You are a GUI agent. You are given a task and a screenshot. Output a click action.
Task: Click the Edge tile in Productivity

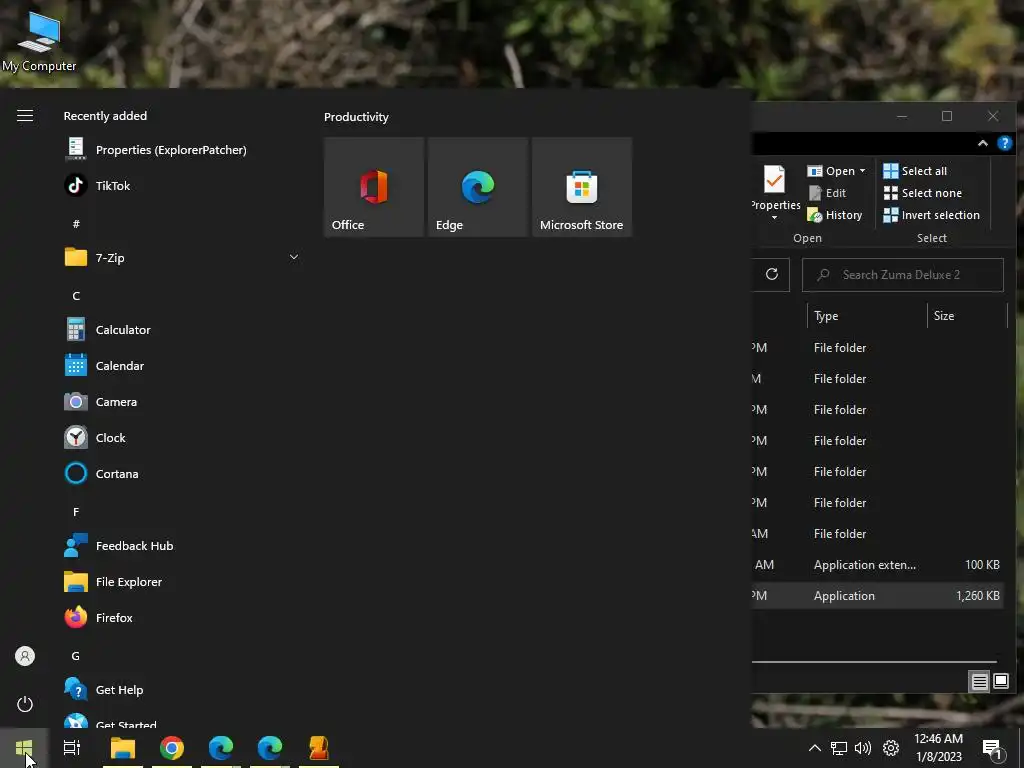[478, 187]
